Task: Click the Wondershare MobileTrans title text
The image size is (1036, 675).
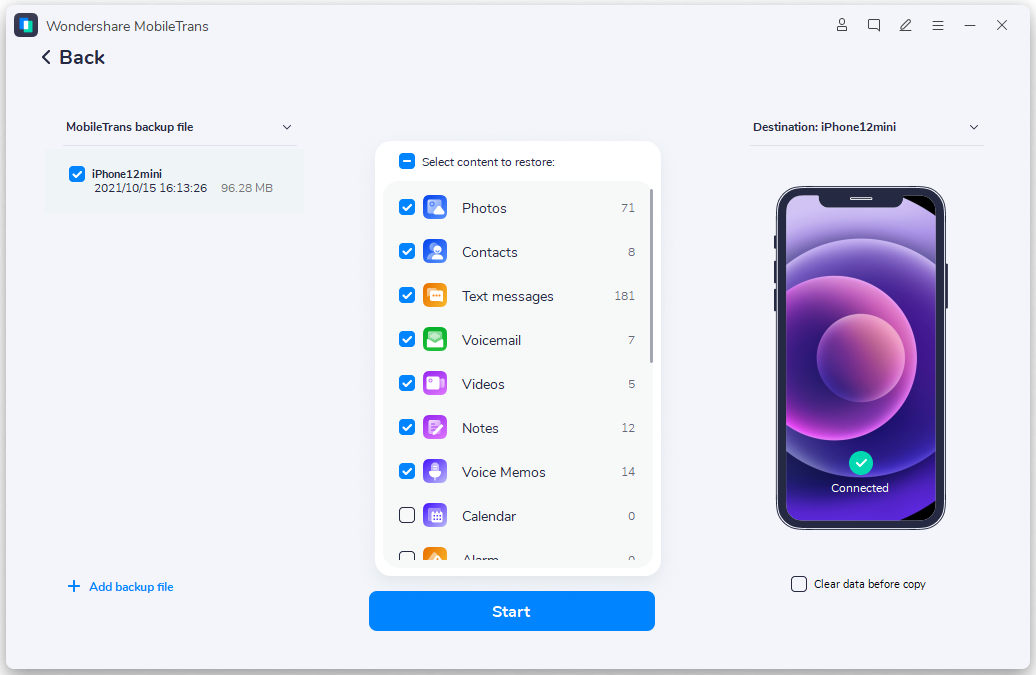Action: click(x=128, y=26)
